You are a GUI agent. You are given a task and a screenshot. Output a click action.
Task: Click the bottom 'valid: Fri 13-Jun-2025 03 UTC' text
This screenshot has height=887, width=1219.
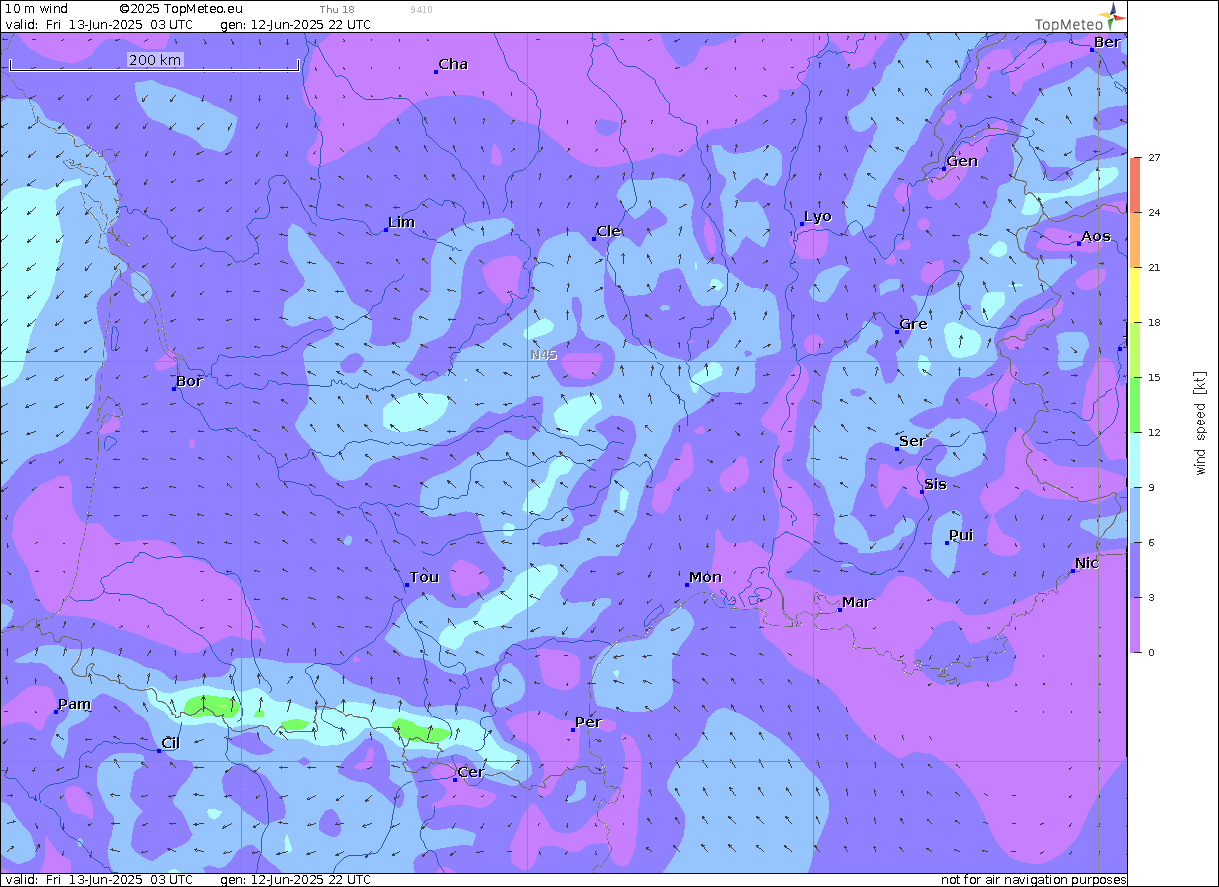click(99, 880)
